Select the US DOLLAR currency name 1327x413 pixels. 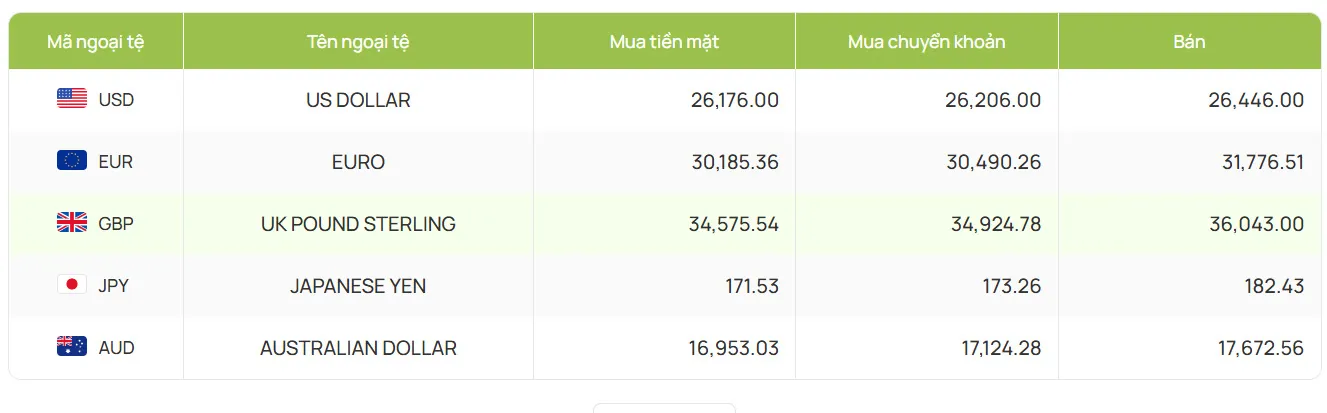(358, 100)
